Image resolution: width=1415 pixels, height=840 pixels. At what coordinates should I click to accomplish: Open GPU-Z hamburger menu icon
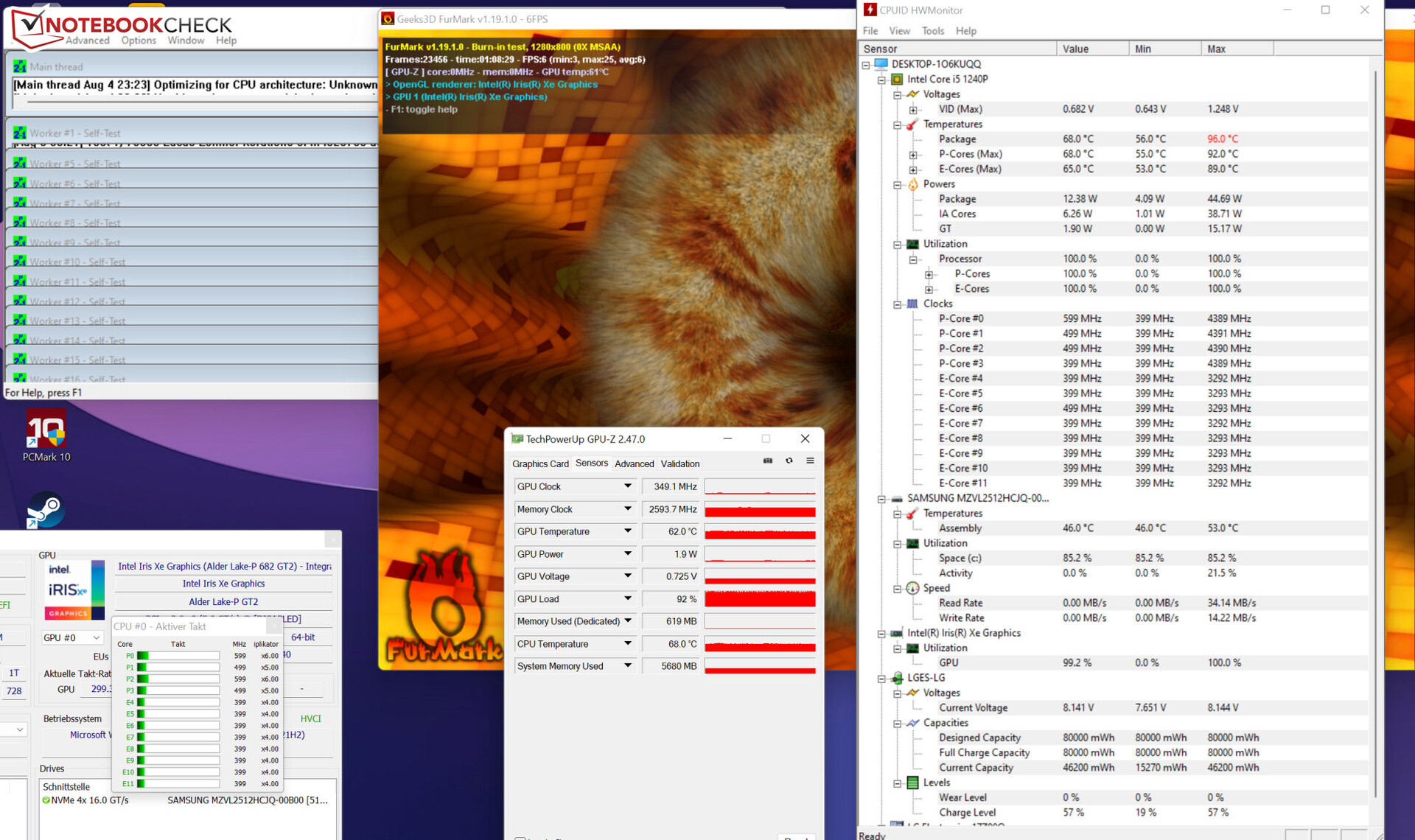coord(810,461)
